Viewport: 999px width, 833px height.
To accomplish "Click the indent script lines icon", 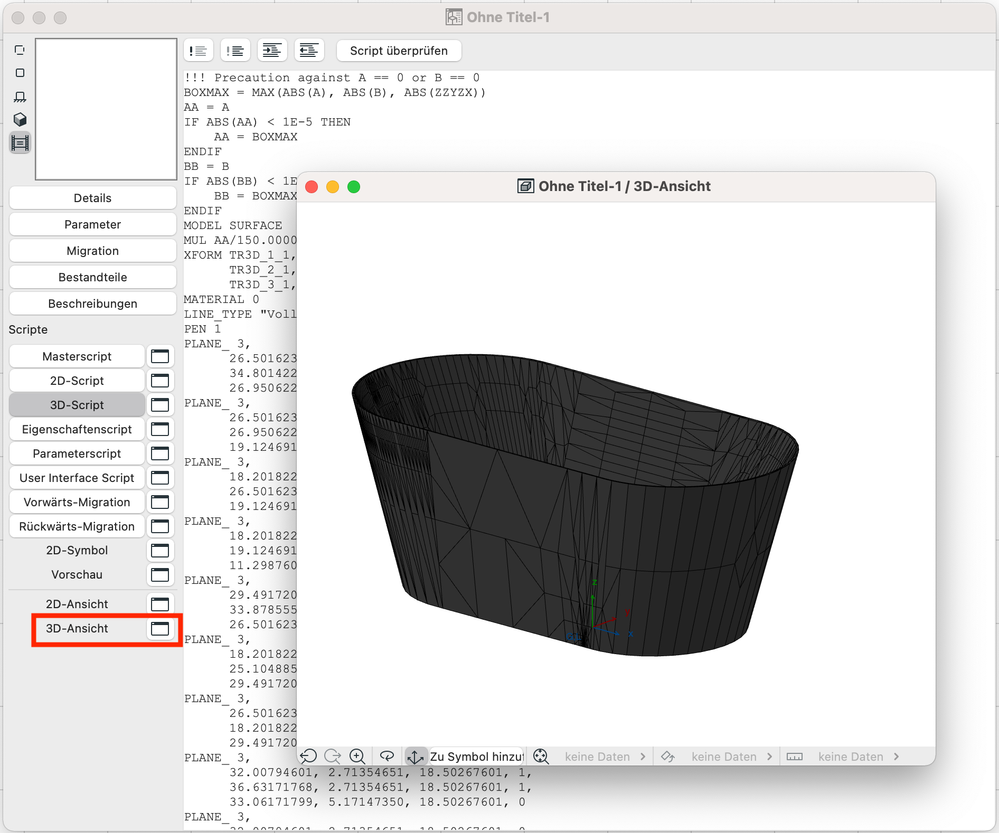I will 271,50.
